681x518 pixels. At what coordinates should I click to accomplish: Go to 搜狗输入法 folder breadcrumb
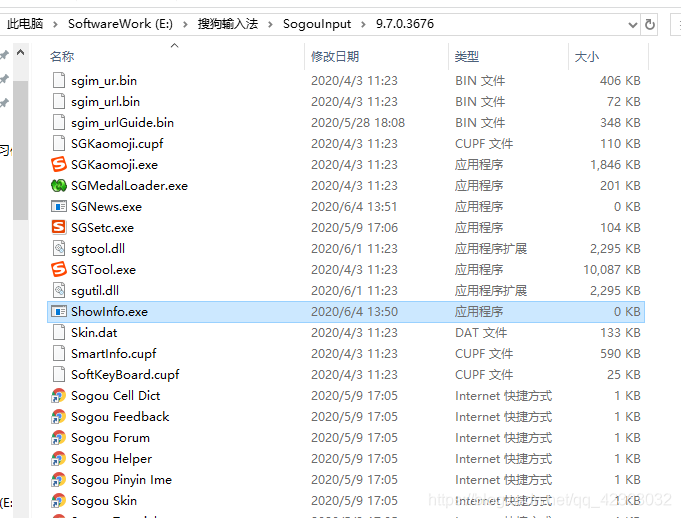click(228, 24)
